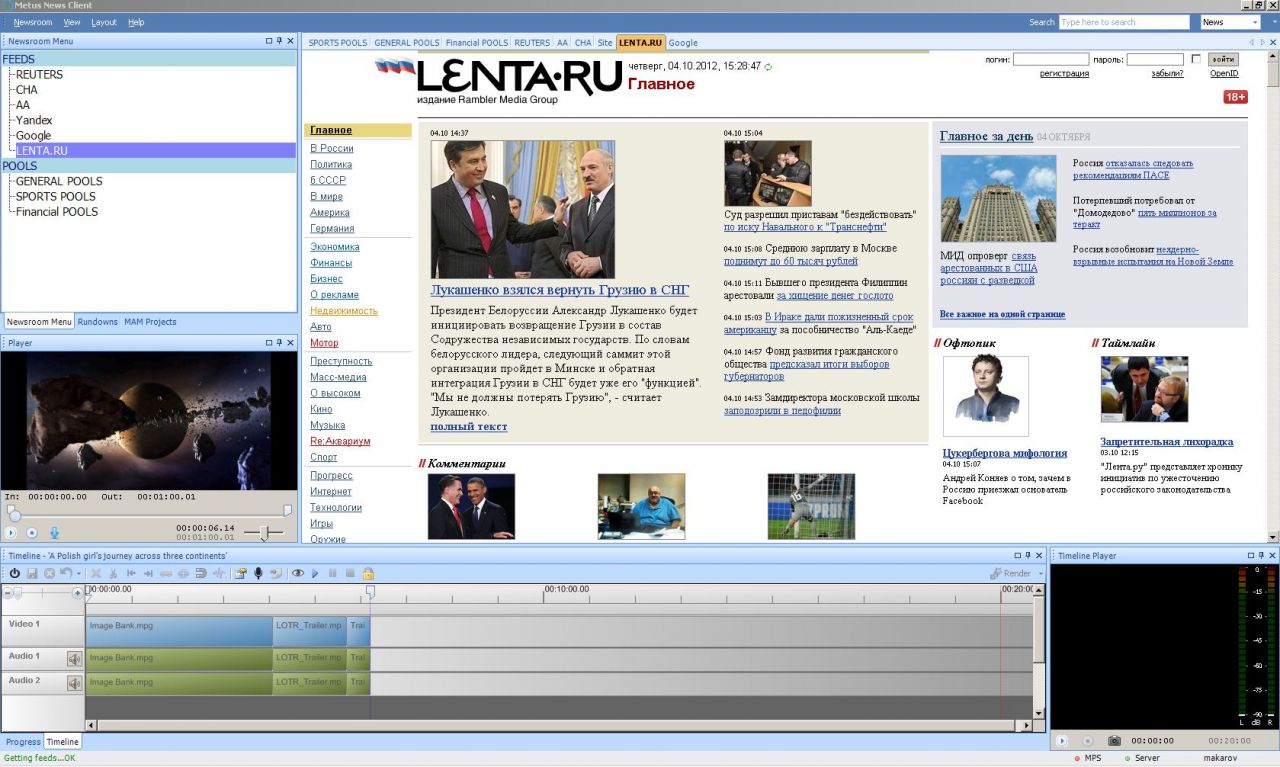Switch to the Rundowns tab
This screenshot has height=767, width=1280.
[98, 322]
